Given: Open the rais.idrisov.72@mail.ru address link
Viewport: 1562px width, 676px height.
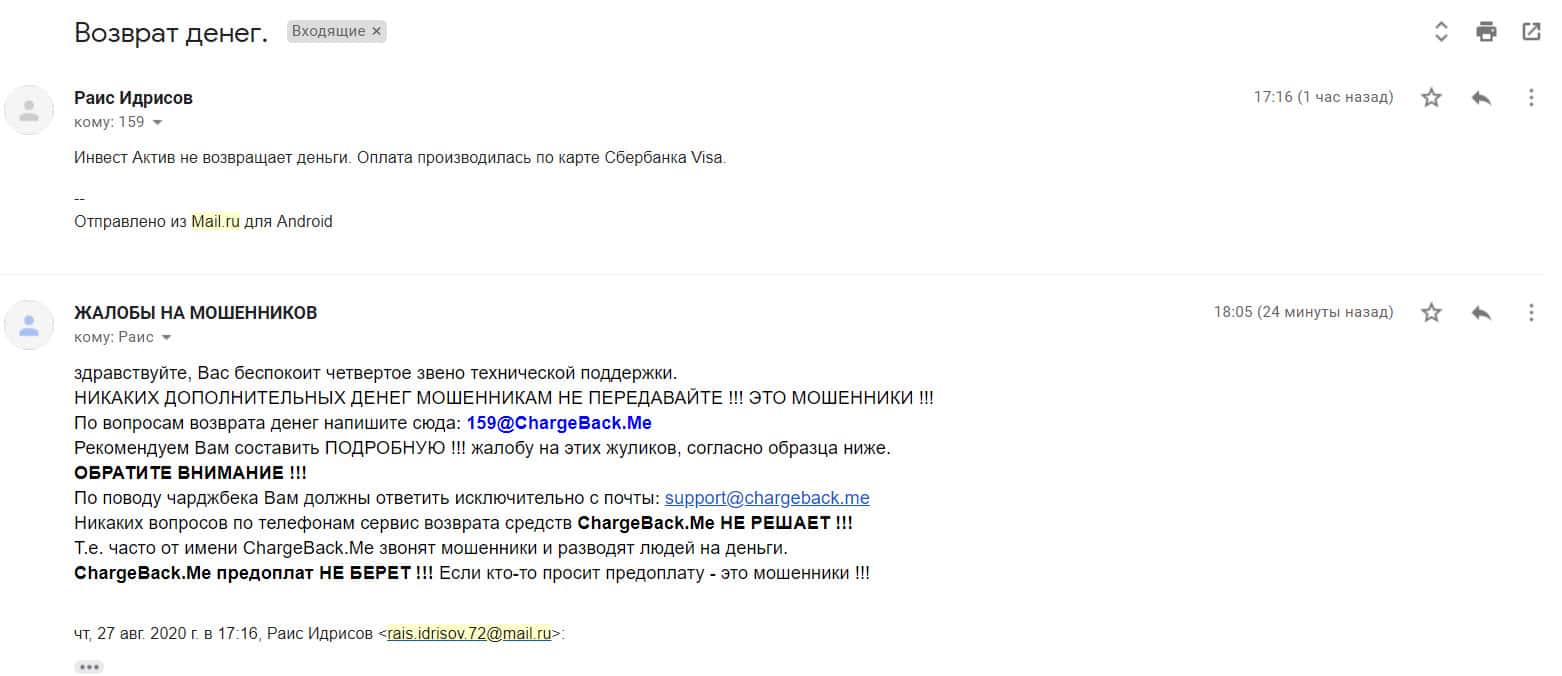Looking at the screenshot, I should [470, 633].
